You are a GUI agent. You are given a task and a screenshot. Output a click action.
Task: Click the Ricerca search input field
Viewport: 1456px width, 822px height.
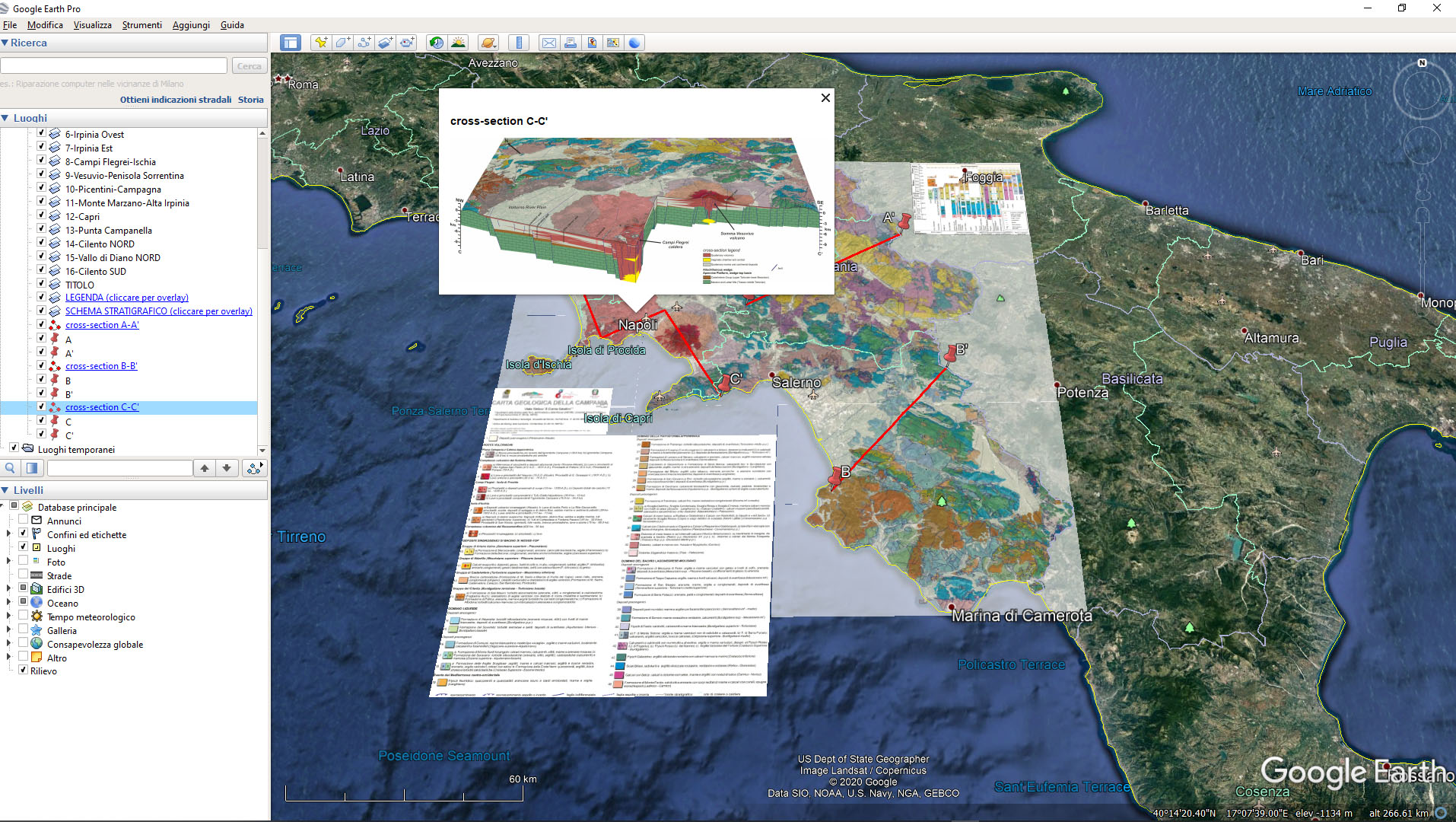[x=114, y=66]
